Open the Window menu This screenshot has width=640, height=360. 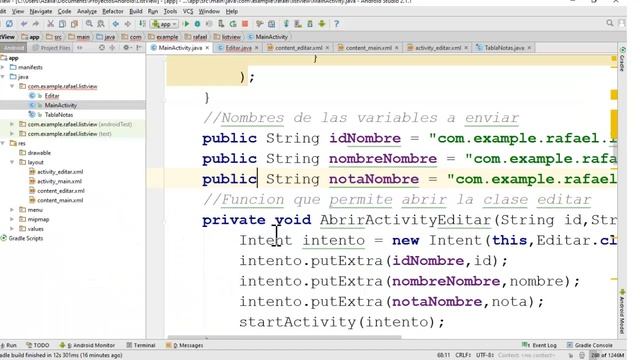tap(209, 11)
